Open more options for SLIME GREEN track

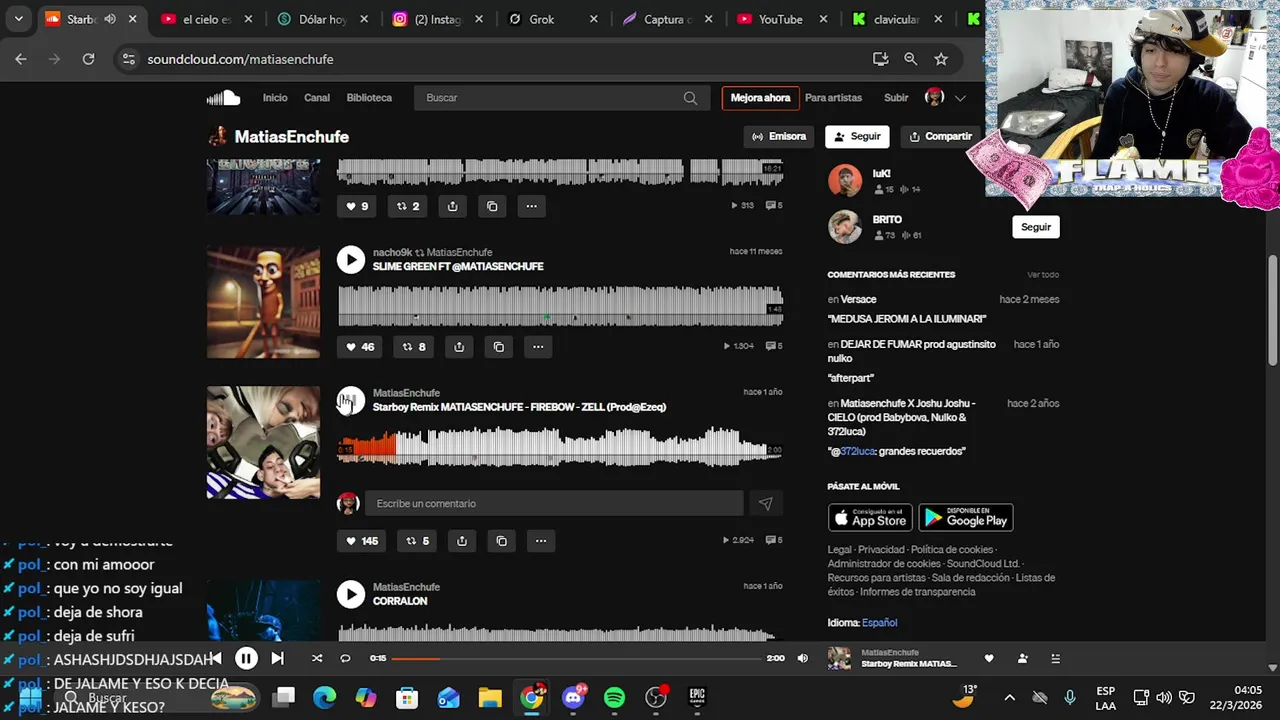[x=538, y=347]
